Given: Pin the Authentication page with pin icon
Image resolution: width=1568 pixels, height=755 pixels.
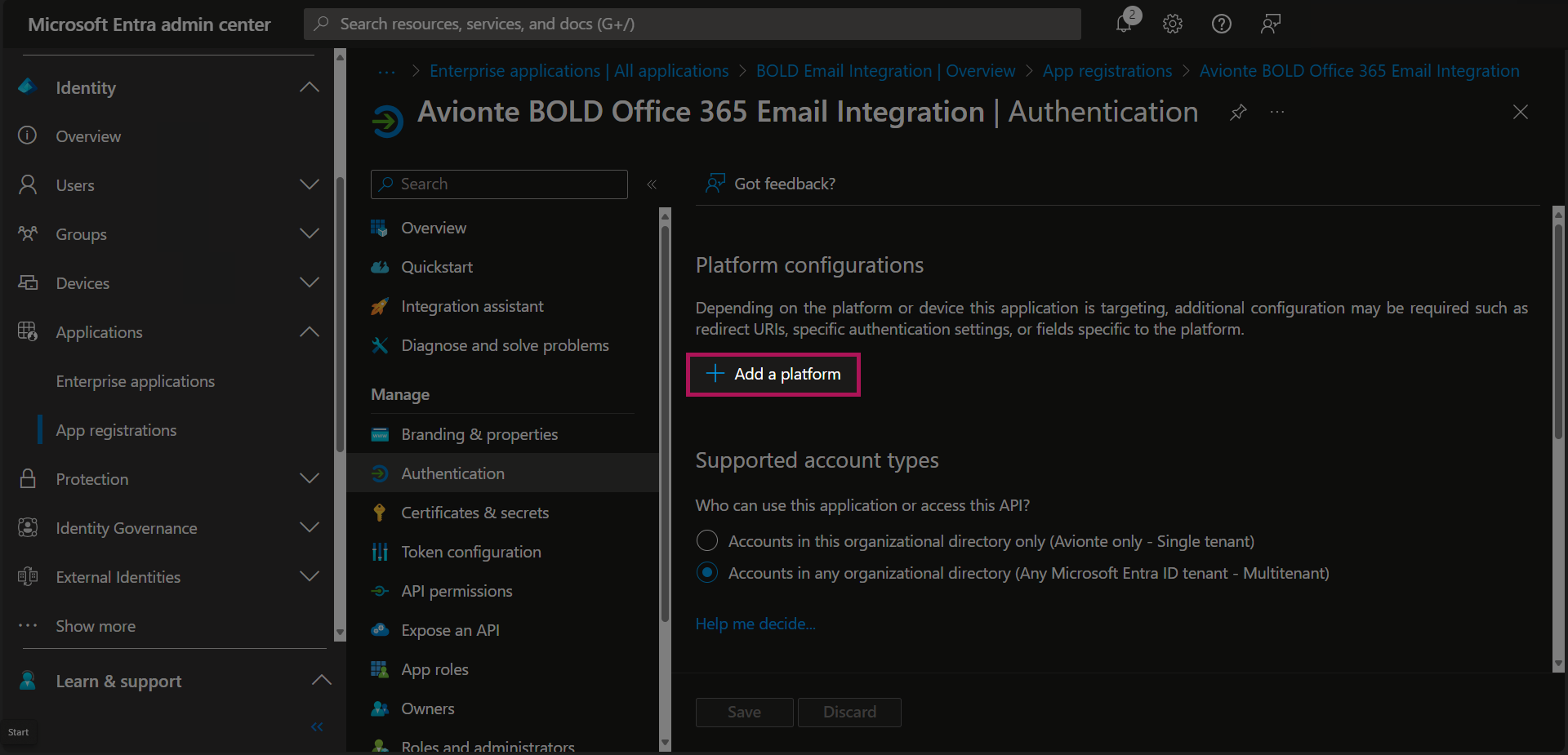Looking at the screenshot, I should point(1238,112).
